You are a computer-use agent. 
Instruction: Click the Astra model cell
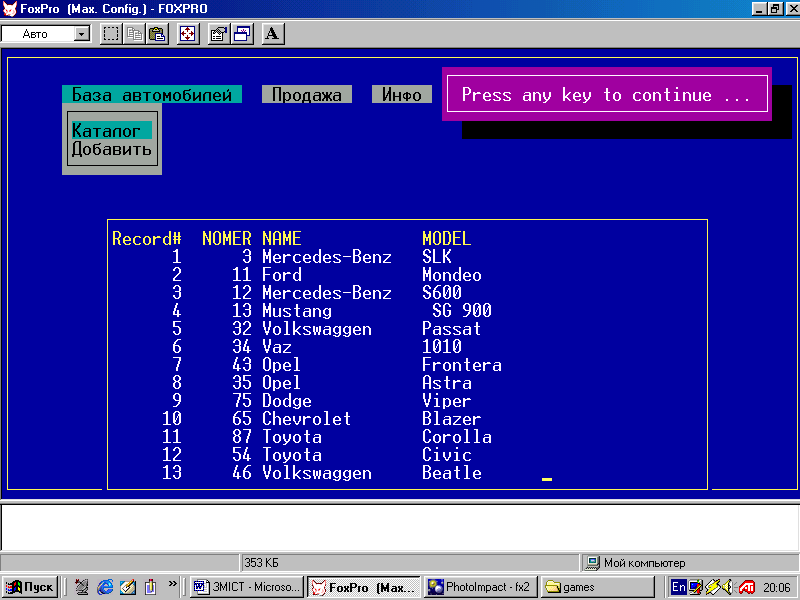[447, 383]
